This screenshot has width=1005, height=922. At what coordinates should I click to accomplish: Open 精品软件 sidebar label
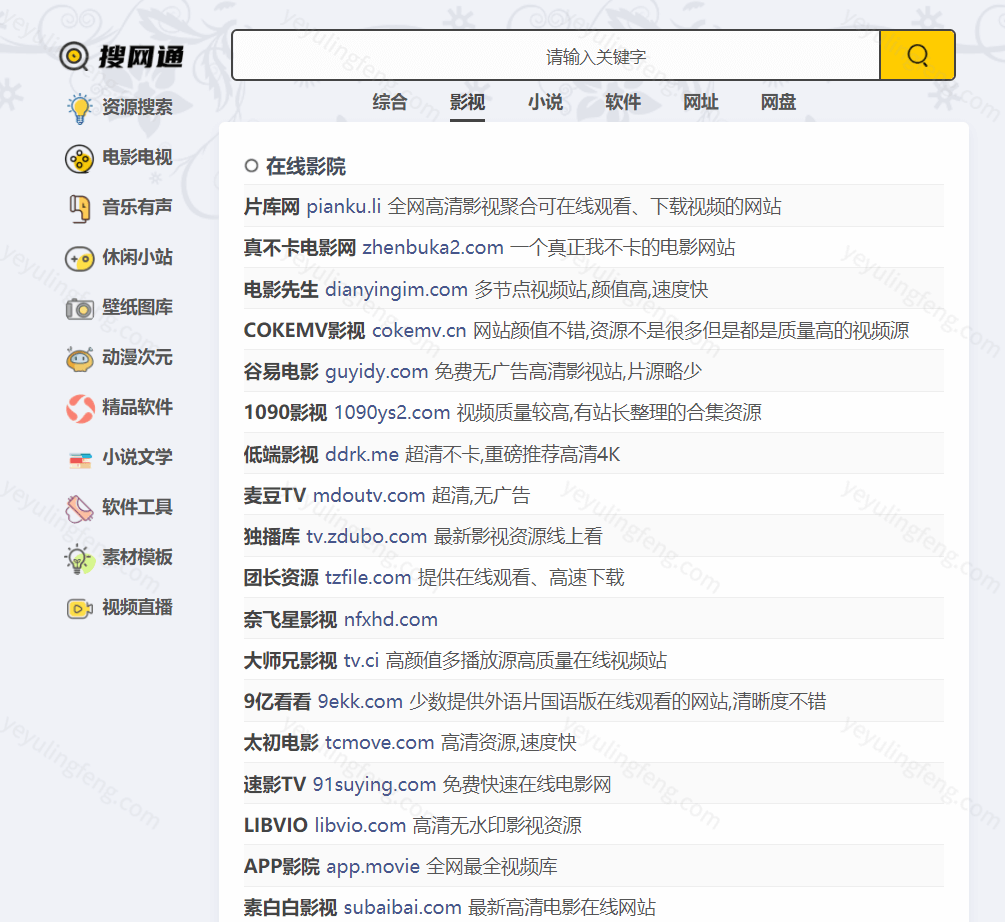(x=137, y=407)
